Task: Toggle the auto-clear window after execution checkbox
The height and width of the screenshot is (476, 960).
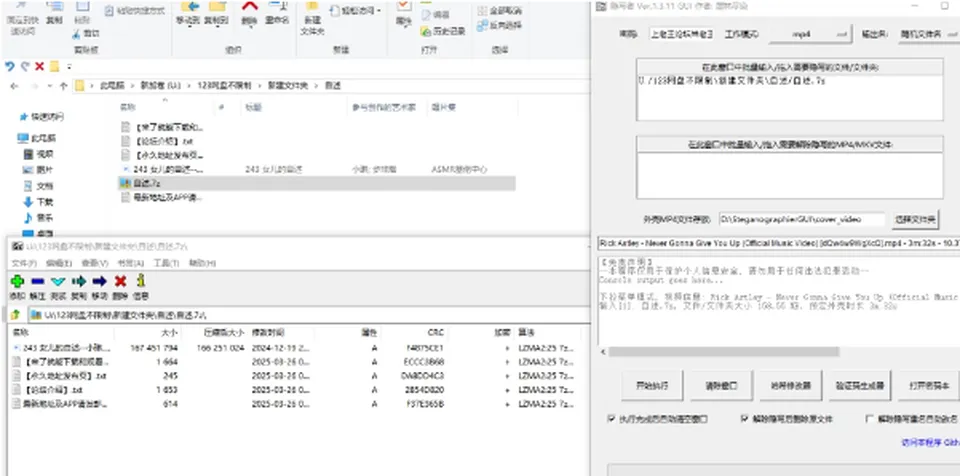Action: point(611,419)
